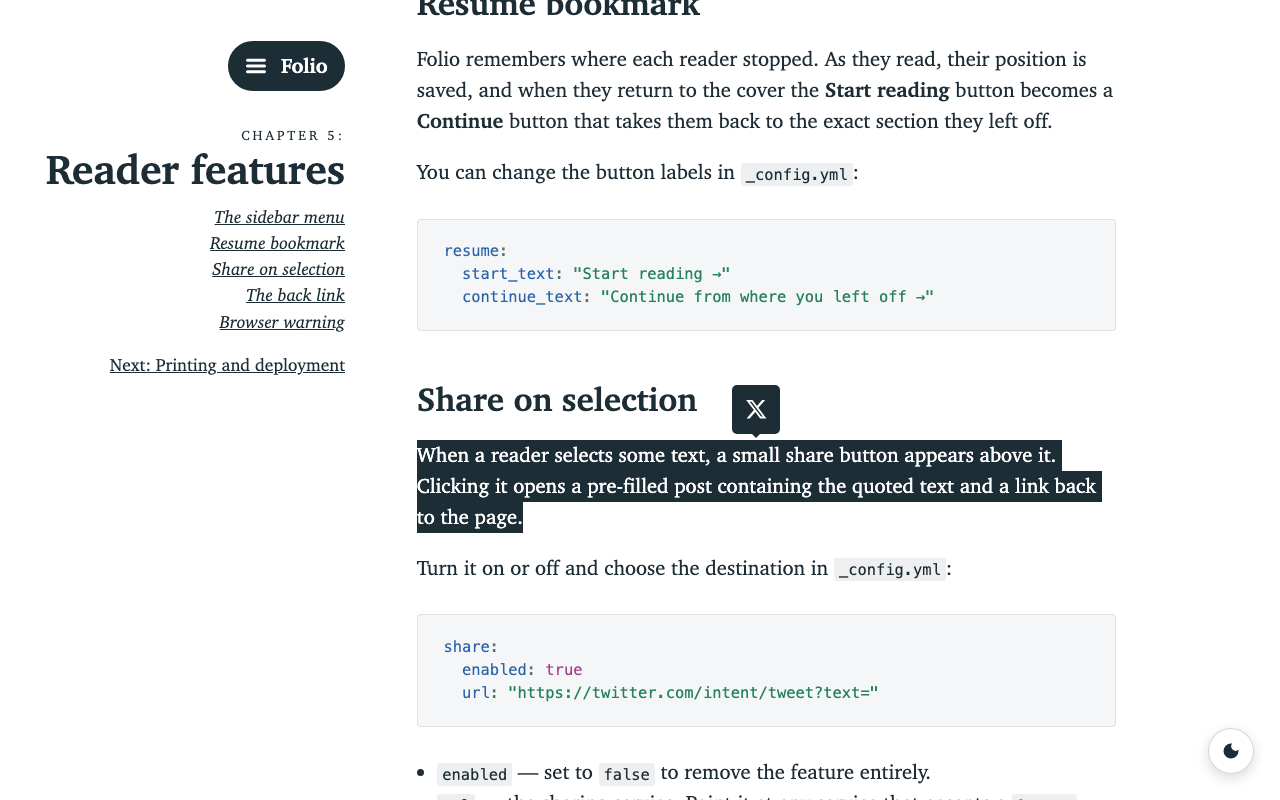Click the 'share:' key in code block
Image resolution: width=1280 pixels, height=800 pixels.
471,646
